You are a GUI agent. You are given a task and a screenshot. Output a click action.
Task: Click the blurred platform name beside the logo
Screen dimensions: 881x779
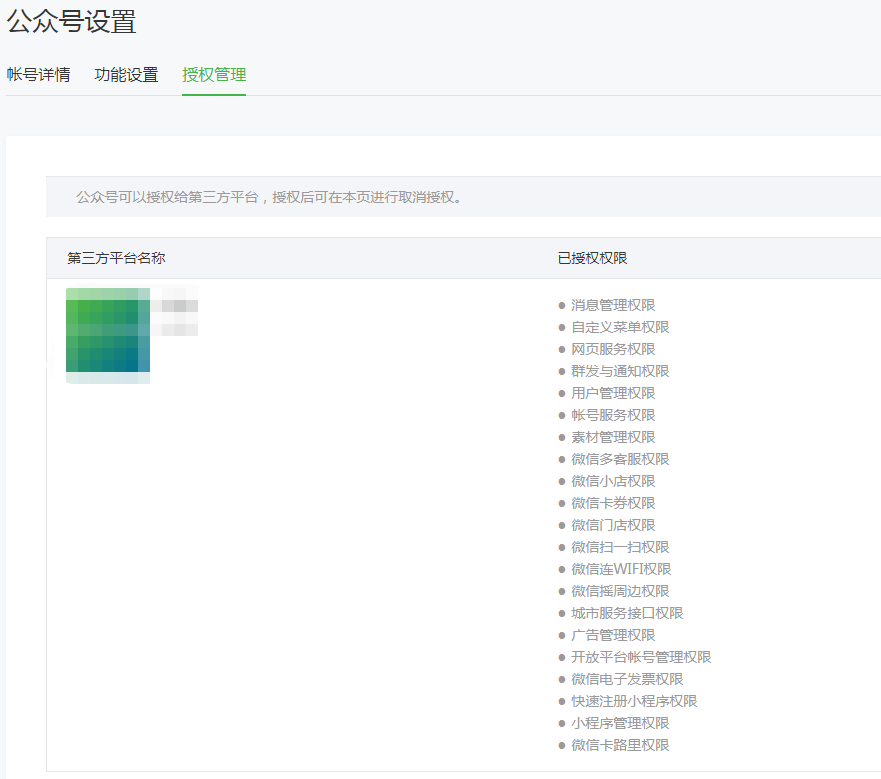[x=175, y=312]
